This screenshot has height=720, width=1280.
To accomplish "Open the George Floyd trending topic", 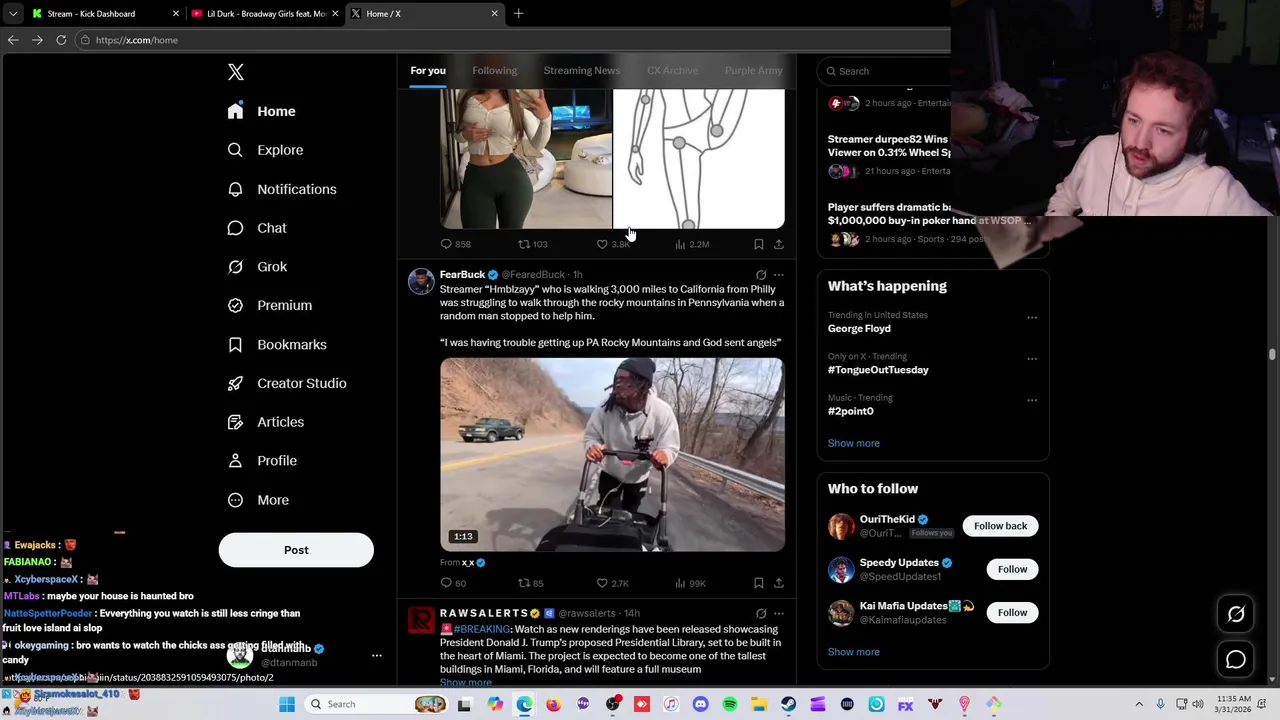I will click(x=859, y=328).
